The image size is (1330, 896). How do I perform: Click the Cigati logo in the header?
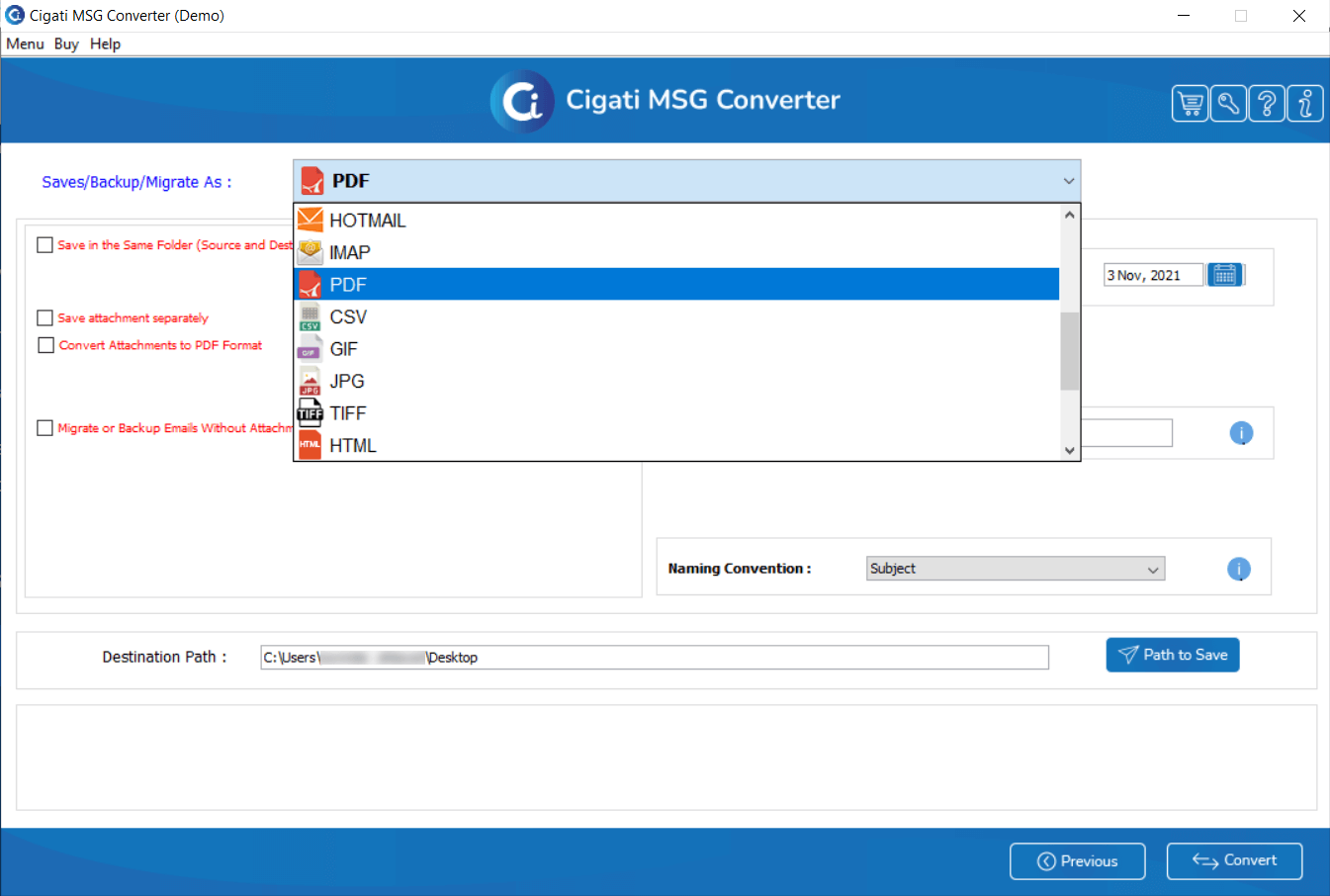(522, 101)
